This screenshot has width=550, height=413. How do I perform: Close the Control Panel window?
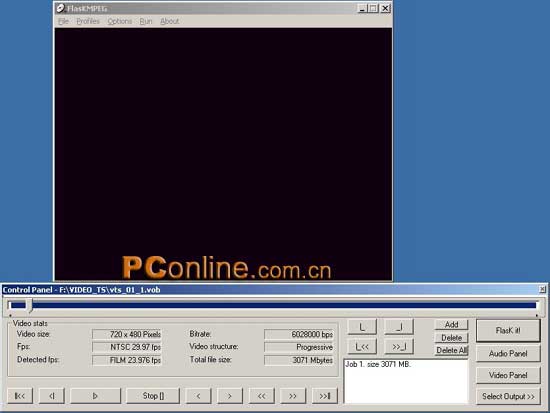(x=542, y=289)
